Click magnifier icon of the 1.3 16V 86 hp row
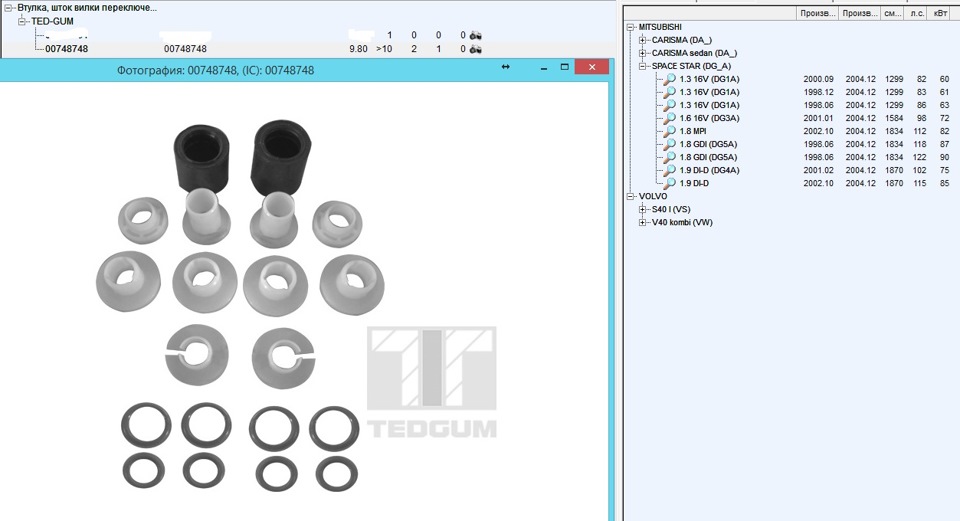The width and height of the screenshot is (960, 521). tap(670, 105)
